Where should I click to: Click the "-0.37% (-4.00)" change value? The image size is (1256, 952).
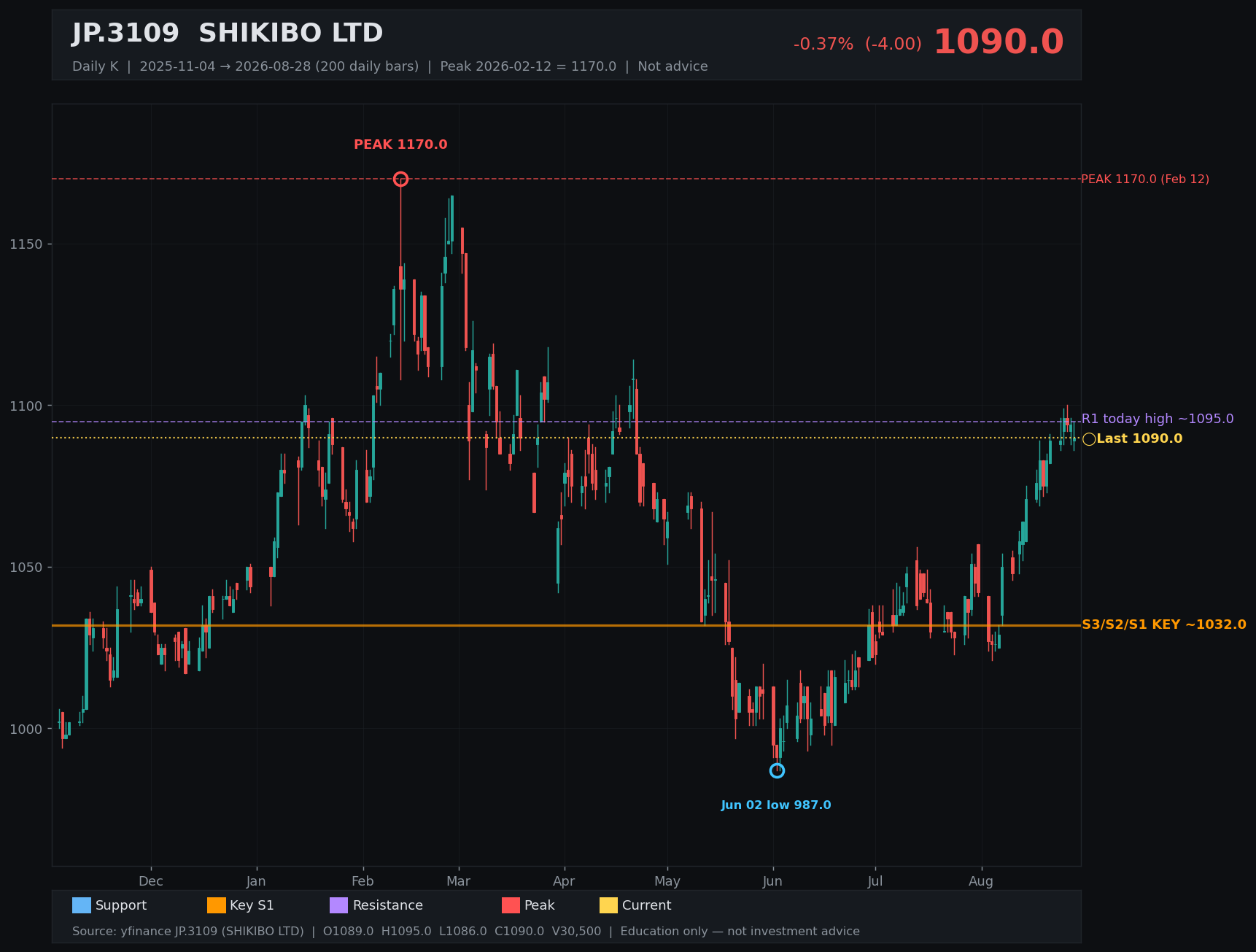point(858,44)
